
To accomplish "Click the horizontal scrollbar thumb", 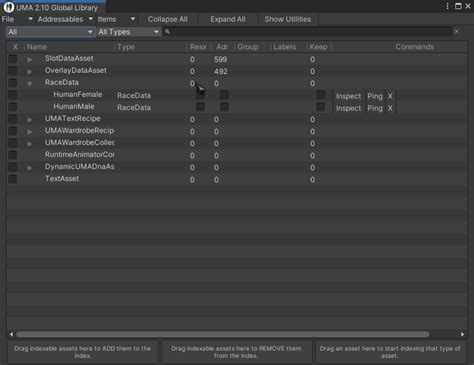I will [223, 334].
